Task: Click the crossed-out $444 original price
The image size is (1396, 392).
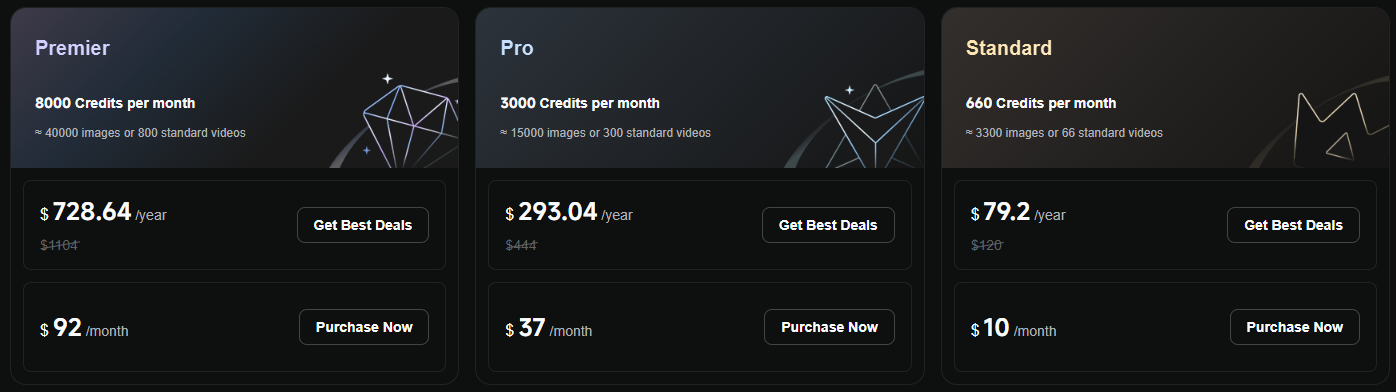Action: point(521,245)
